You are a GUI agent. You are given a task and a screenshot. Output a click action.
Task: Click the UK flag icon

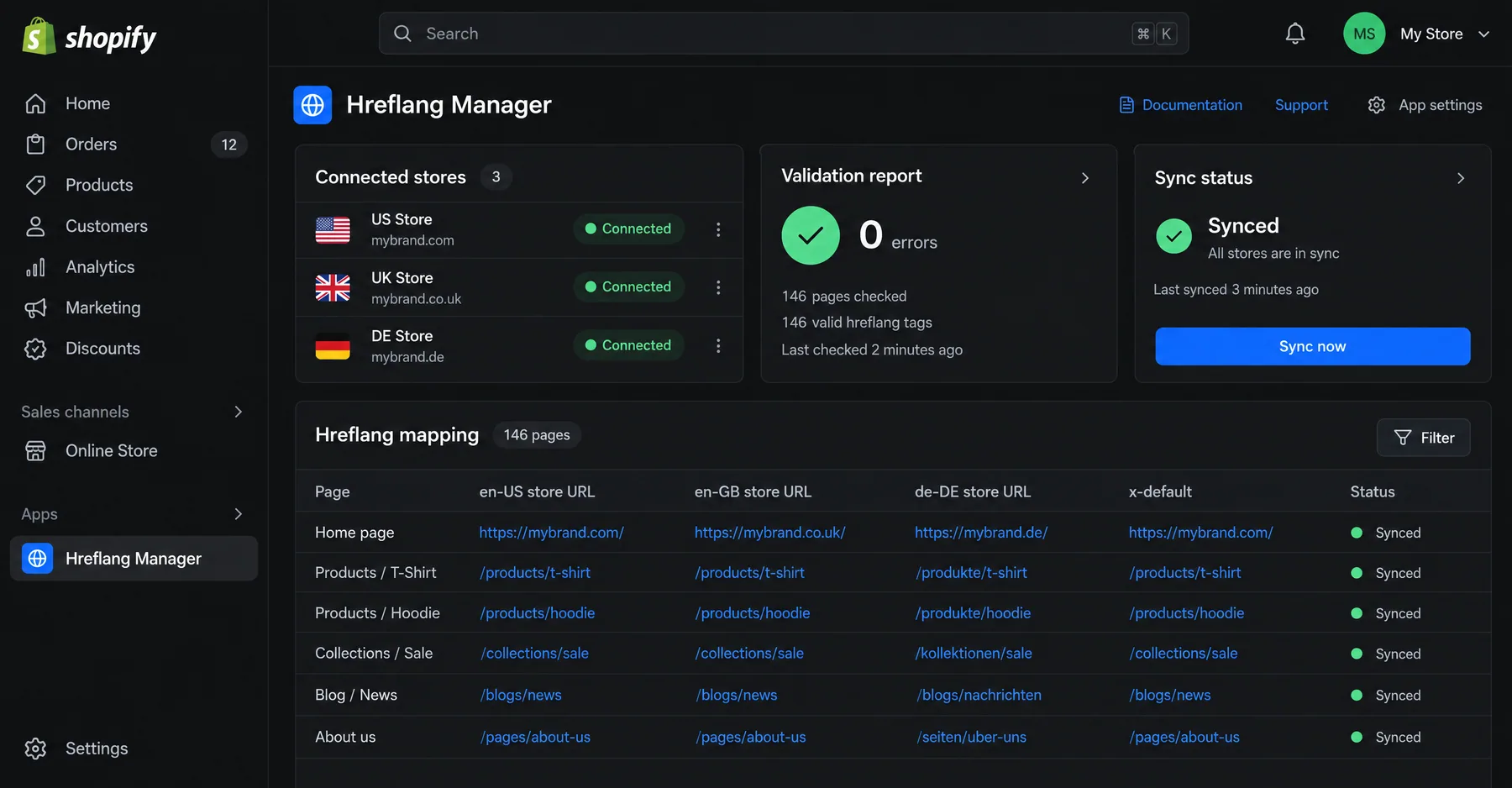coord(333,287)
